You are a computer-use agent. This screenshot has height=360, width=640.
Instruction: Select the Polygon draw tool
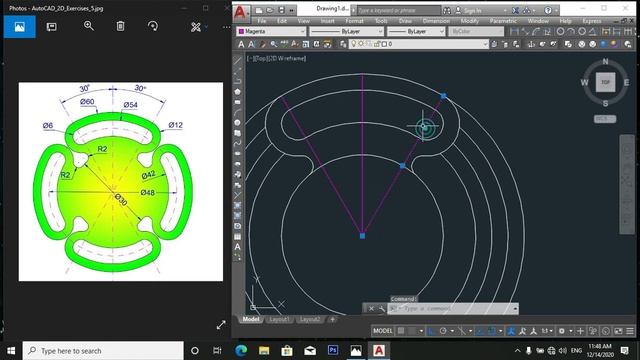pos(238,91)
